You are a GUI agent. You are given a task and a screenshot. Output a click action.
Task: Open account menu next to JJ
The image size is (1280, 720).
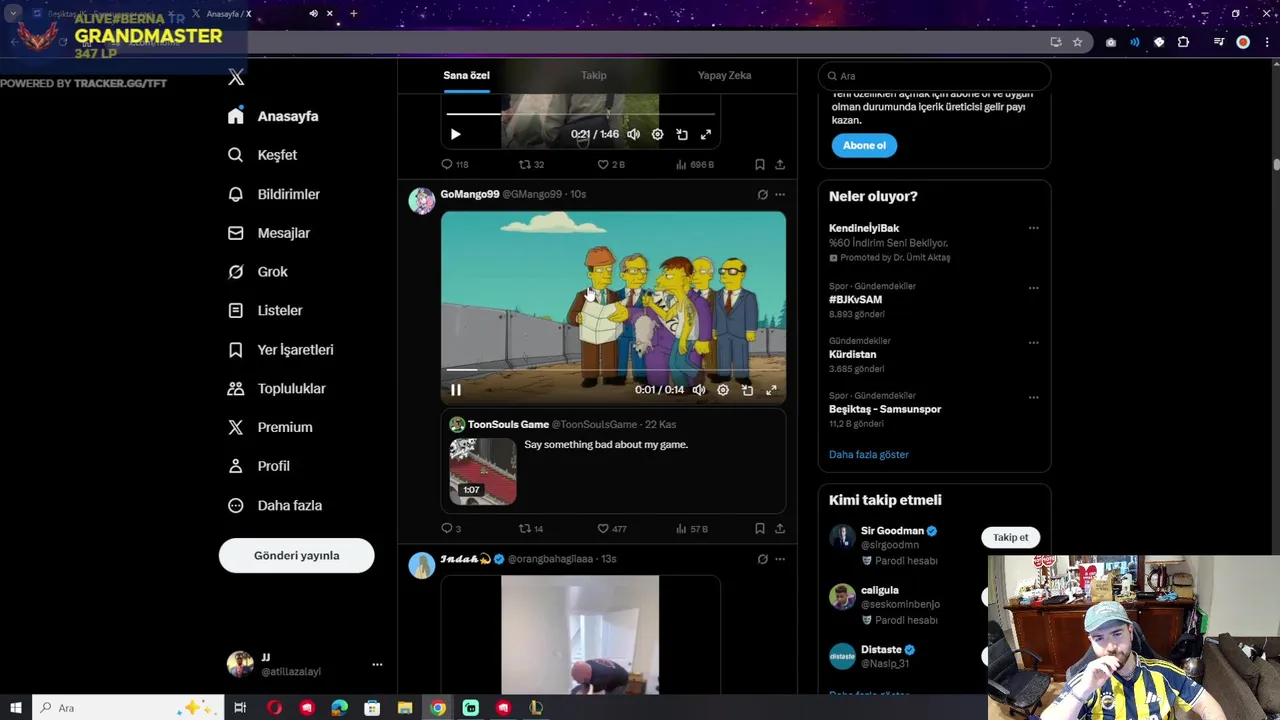click(x=377, y=664)
